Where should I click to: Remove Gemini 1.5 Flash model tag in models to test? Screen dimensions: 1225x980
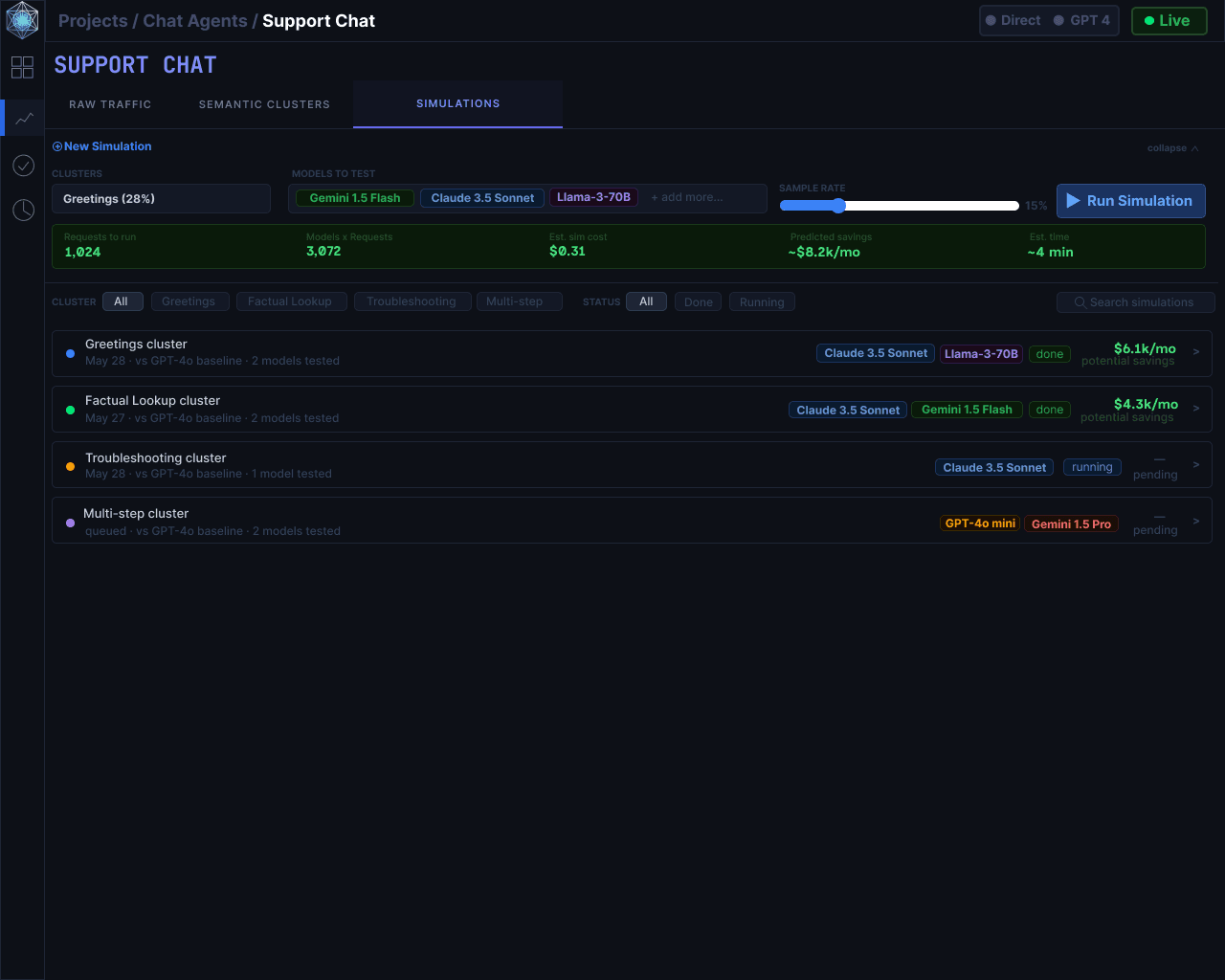click(x=355, y=198)
